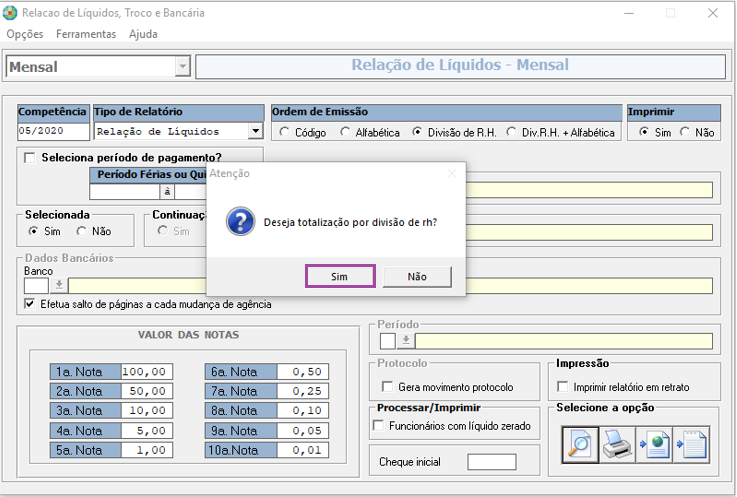Uncheck Efetua salto de páginas checkbox

[x=30, y=304]
